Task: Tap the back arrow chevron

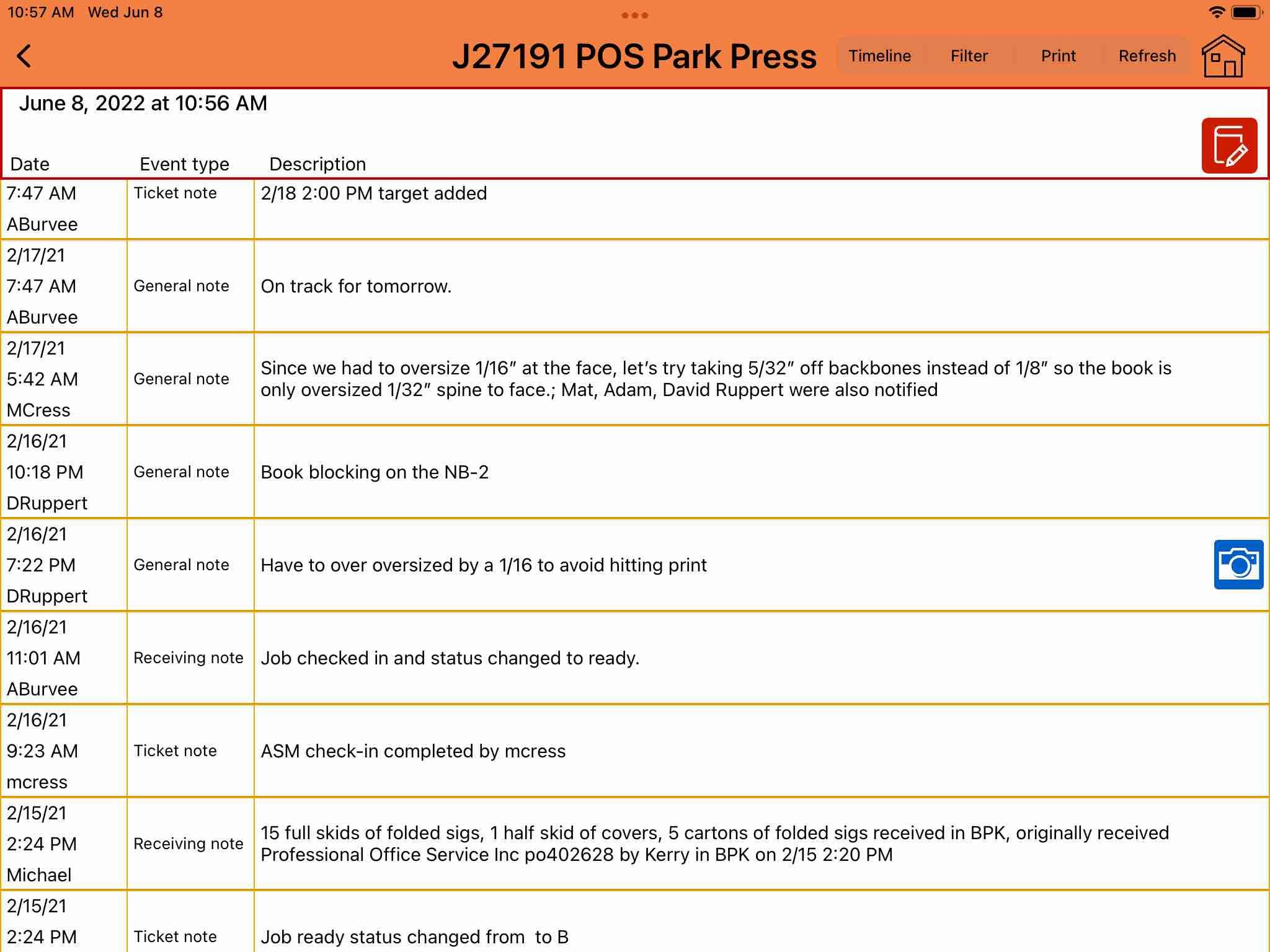Action: point(24,56)
